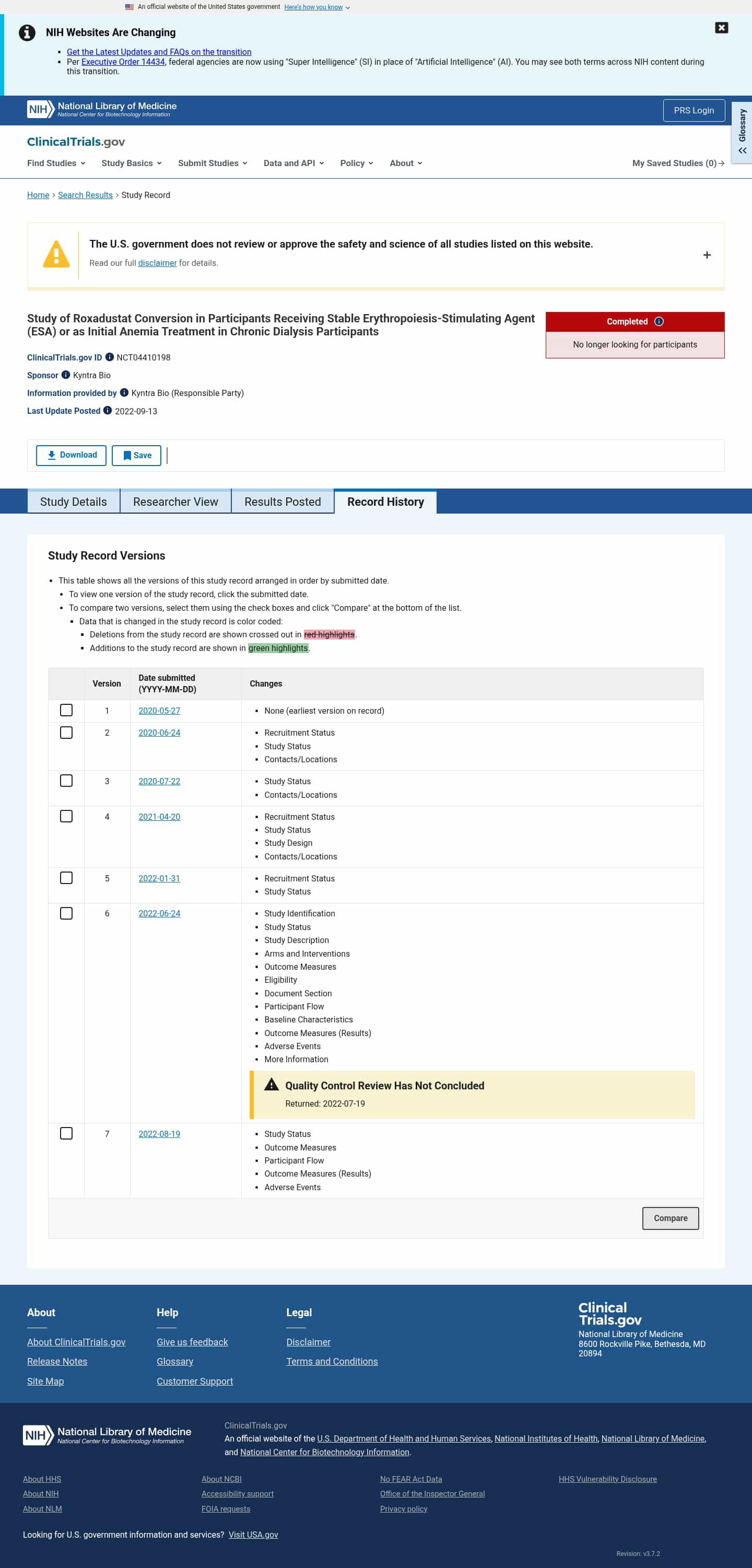Check the box for version 4
This screenshot has width=752, height=1568.
(66, 816)
